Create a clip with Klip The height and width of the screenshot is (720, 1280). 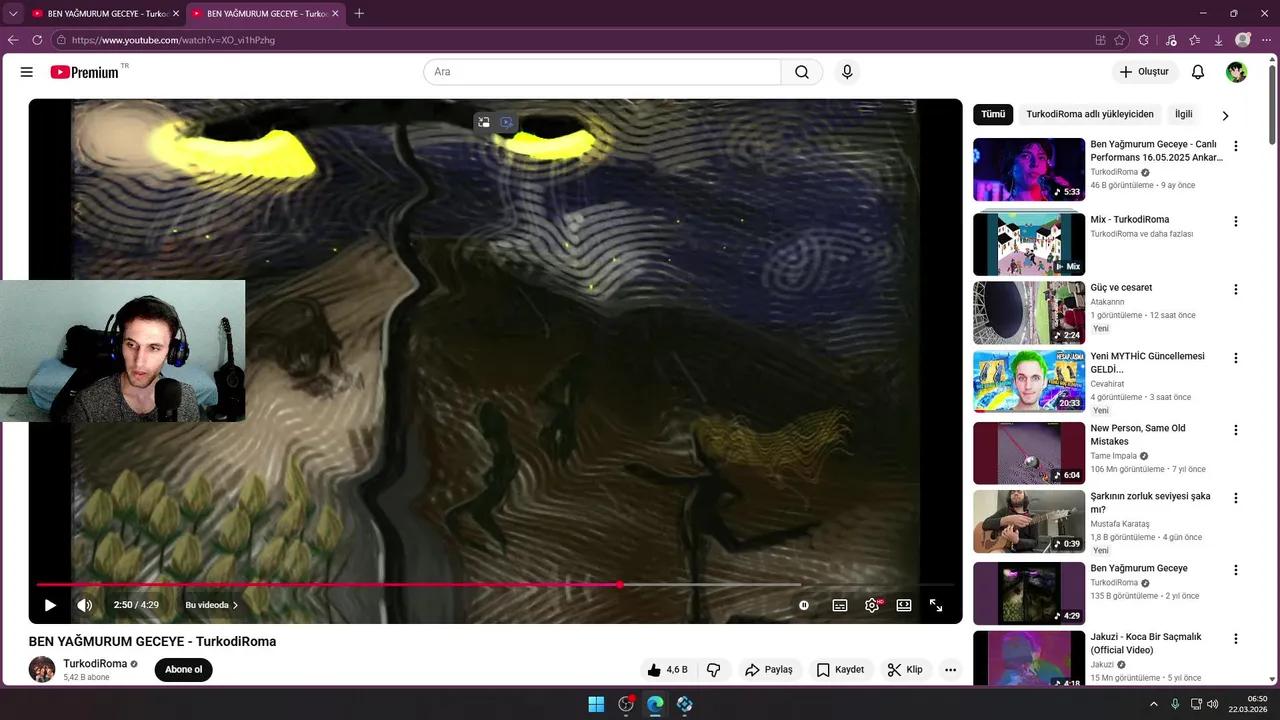coord(905,670)
